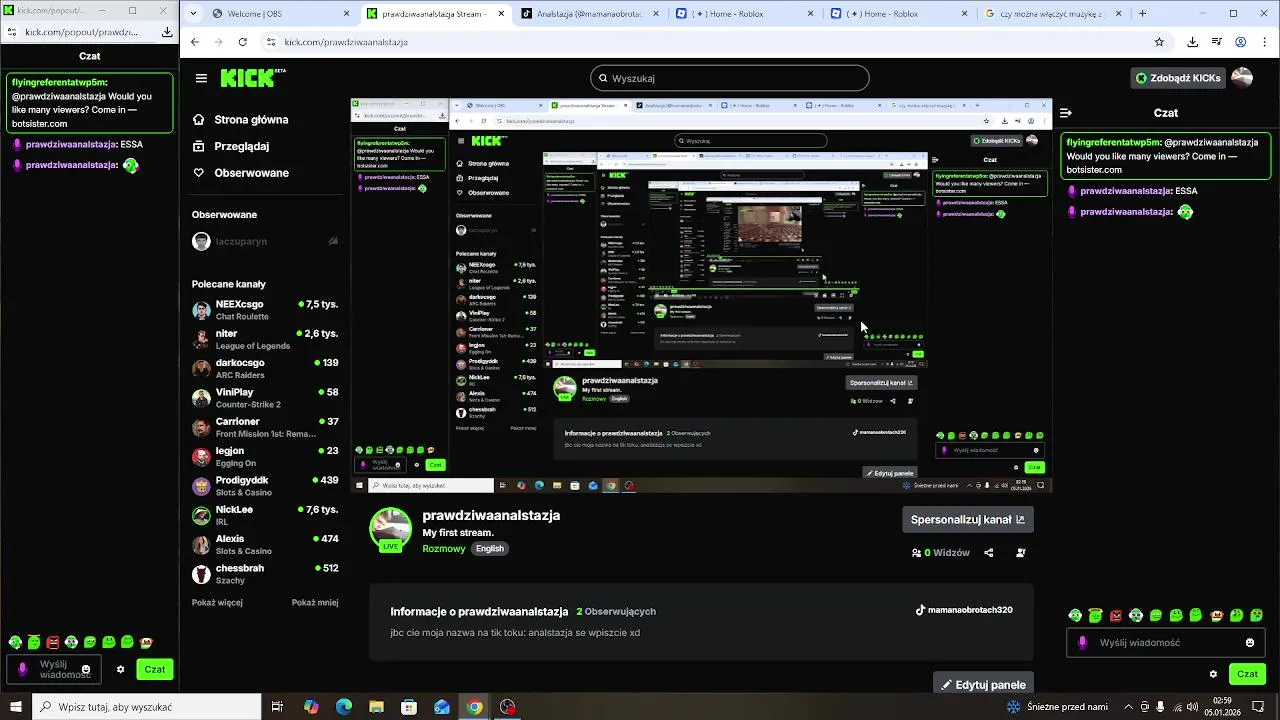The width and height of the screenshot is (1280, 720).
Task: Open chat settings gear in main chat
Action: (1213, 674)
